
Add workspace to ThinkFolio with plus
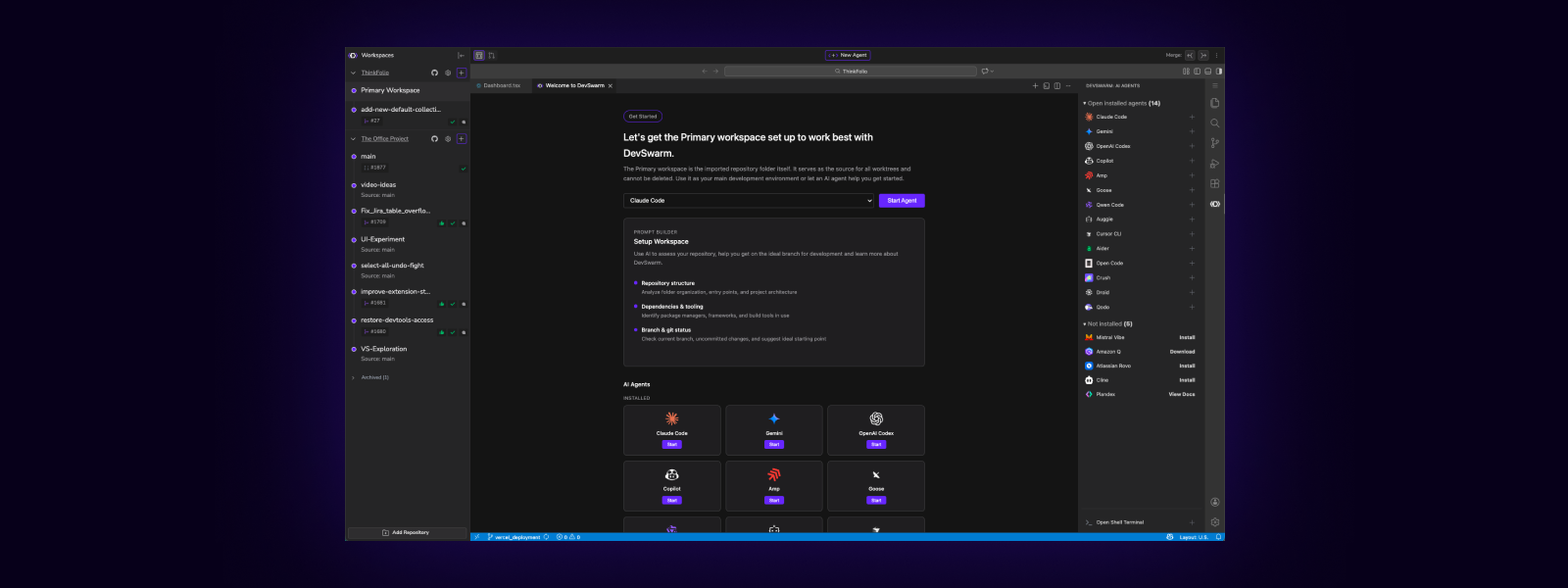pos(461,73)
